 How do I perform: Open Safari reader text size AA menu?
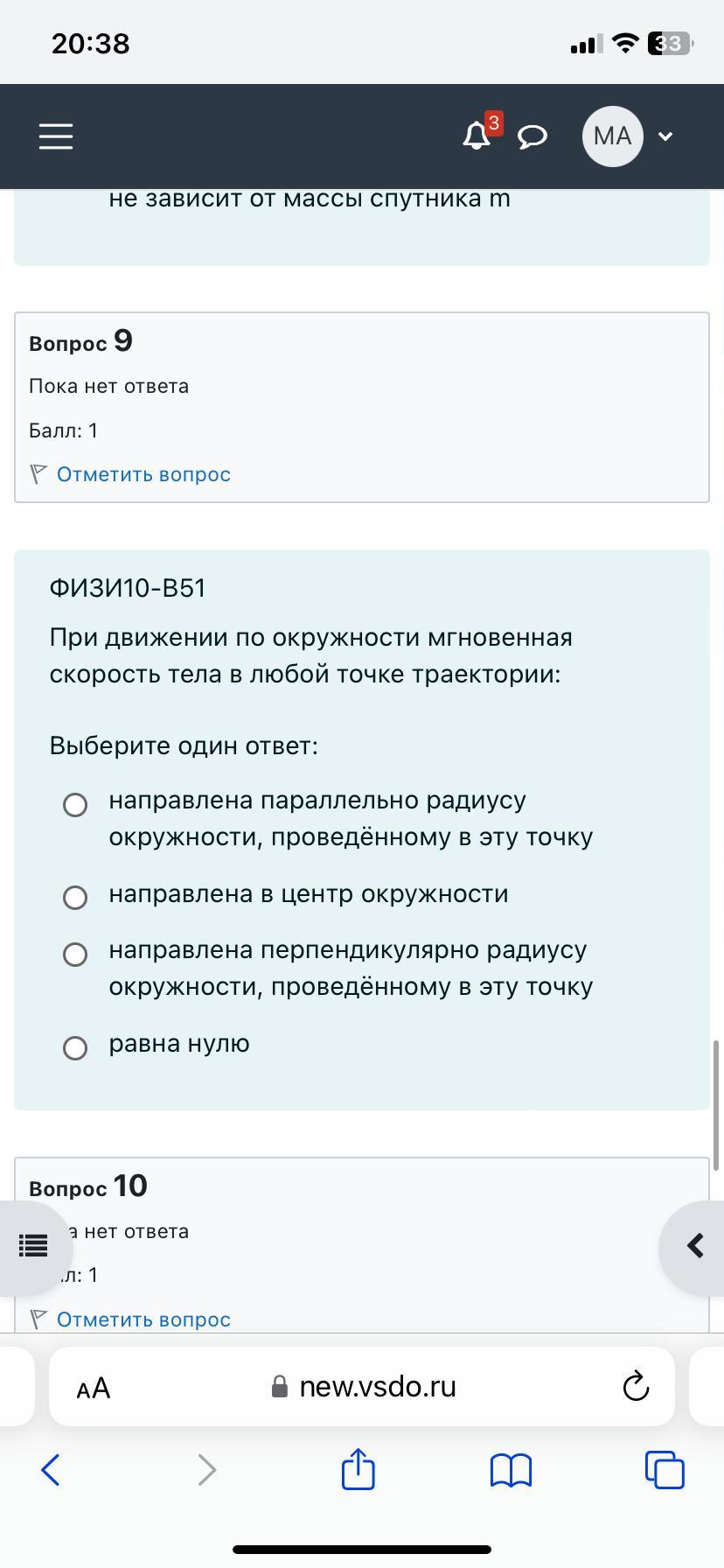coord(94,1388)
